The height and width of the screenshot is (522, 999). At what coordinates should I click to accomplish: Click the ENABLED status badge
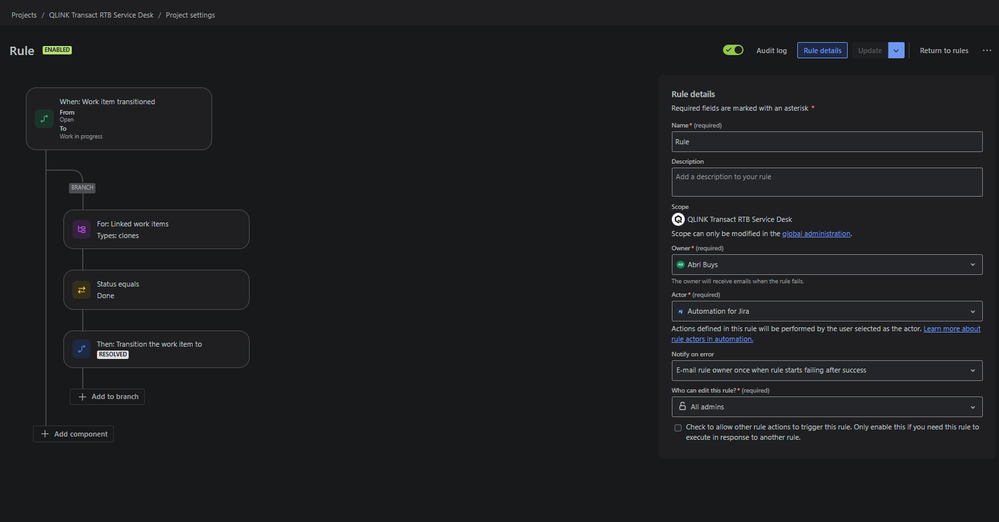click(x=57, y=50)
